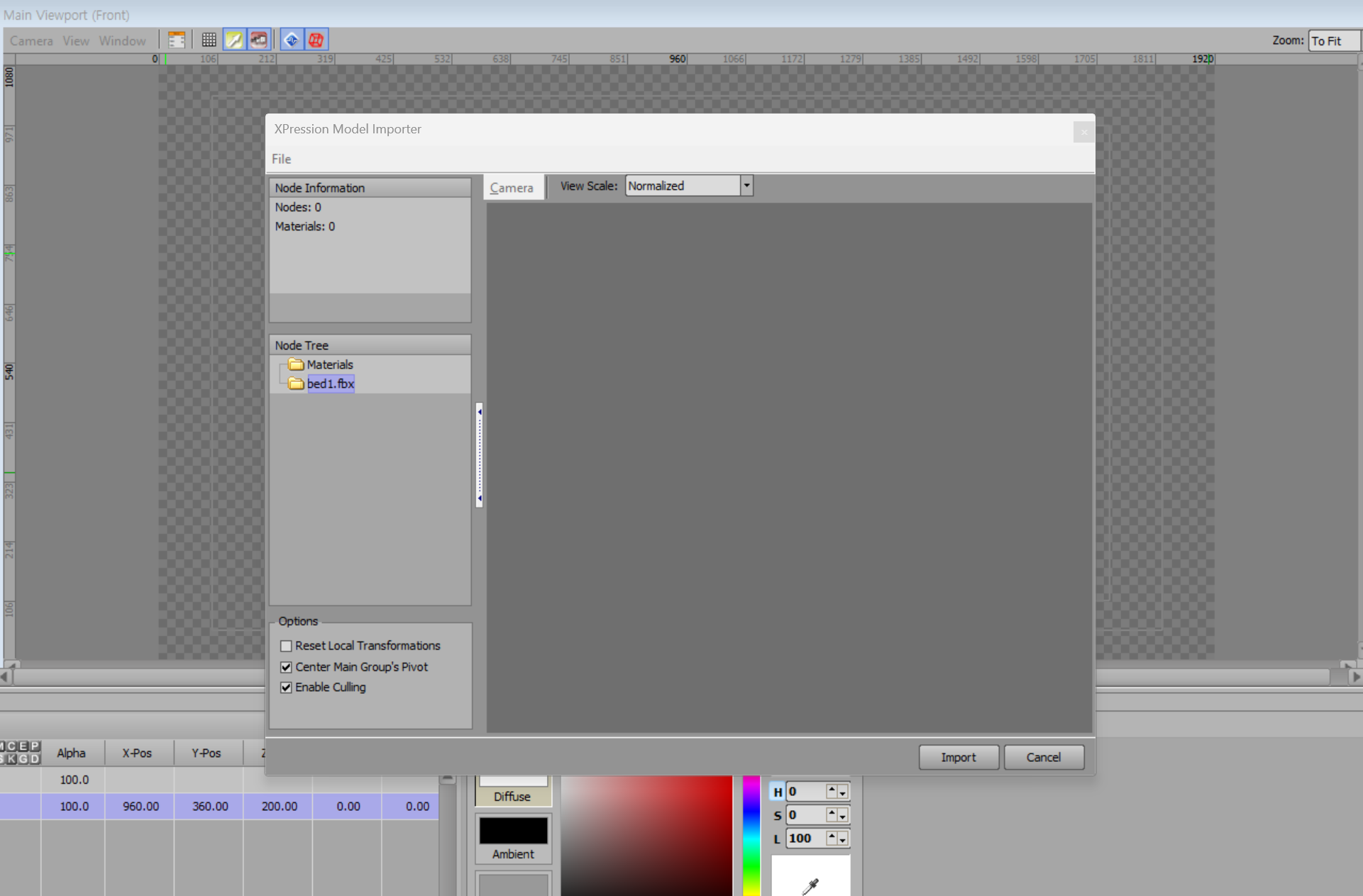
Task: Select bed1.fbx in the Node Tree
Action: click(x=330, y=384)
